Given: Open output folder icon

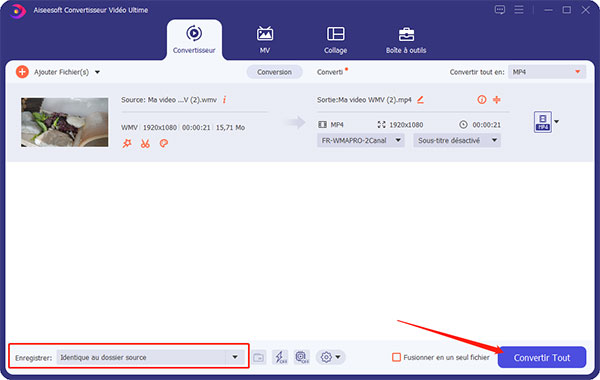Looking at the screenshot, I should click(x=259, y=357).
